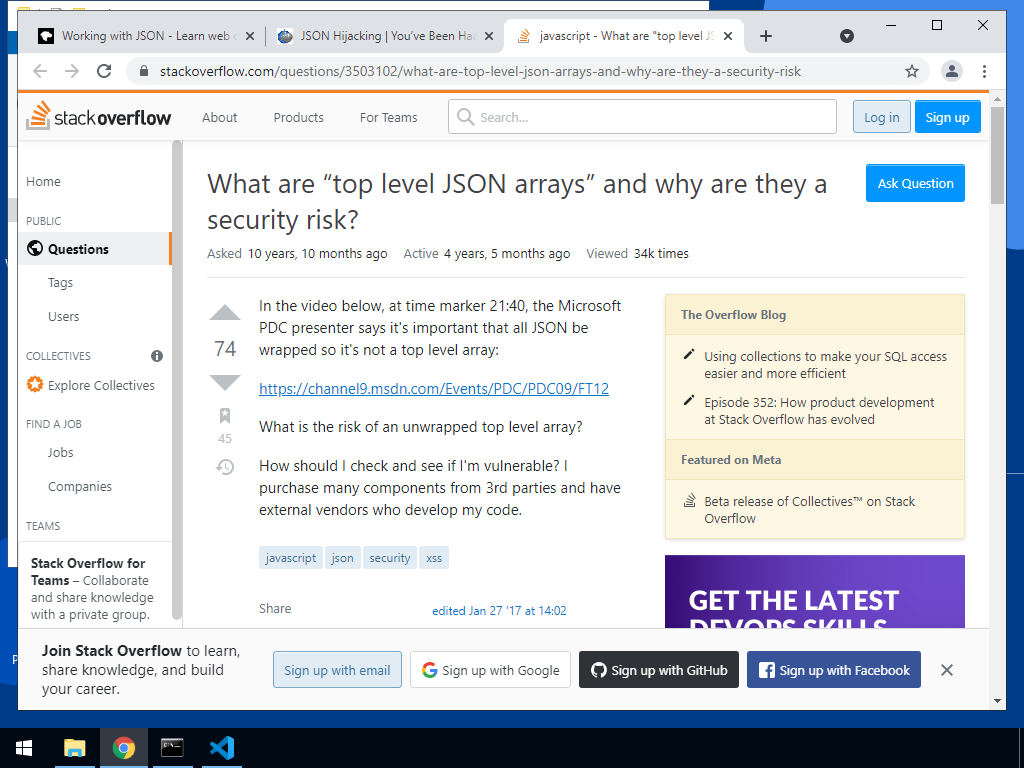Image resolution: width=1024 pixels, height=768 pixels.
Task: Click the Log in button
Action: pyautogui.click(x=882, y=117)
